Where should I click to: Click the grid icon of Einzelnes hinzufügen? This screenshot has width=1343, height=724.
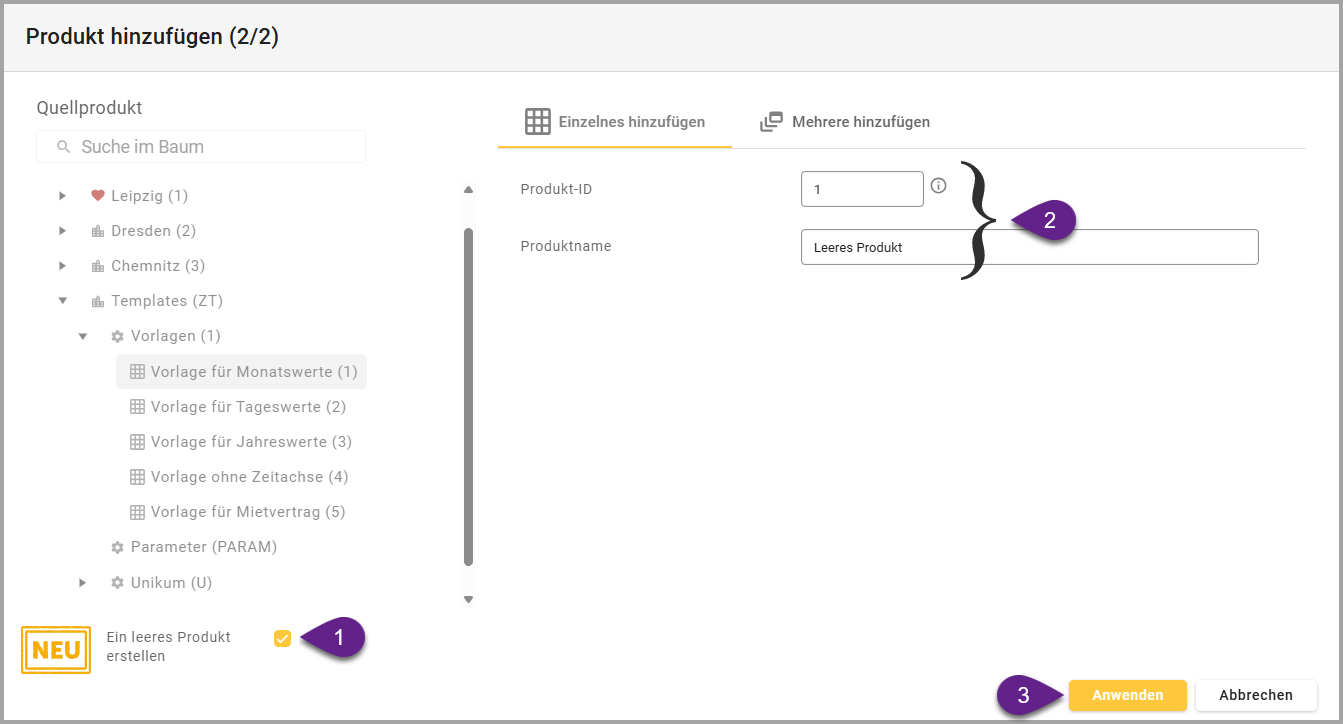538,122
